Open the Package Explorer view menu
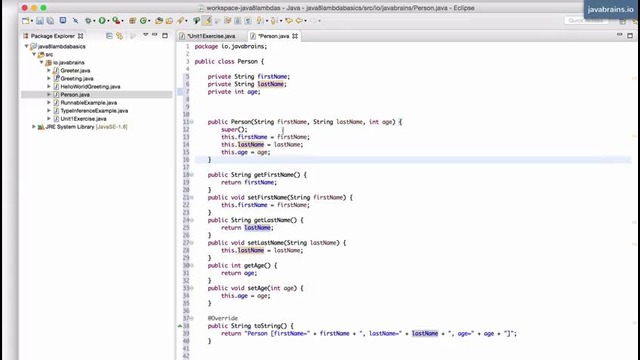640x360 pixels. (x=145, y=35)
